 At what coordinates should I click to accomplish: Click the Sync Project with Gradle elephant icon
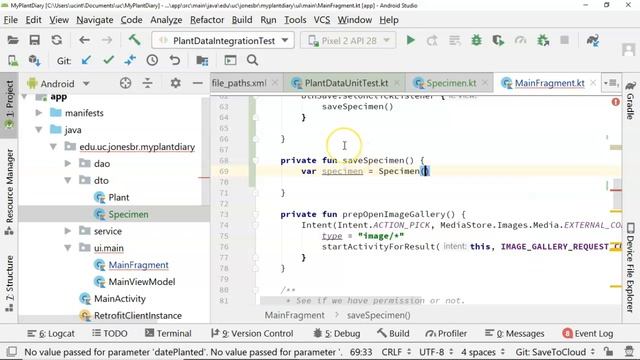pyautogui.click(x=593, y=40)
